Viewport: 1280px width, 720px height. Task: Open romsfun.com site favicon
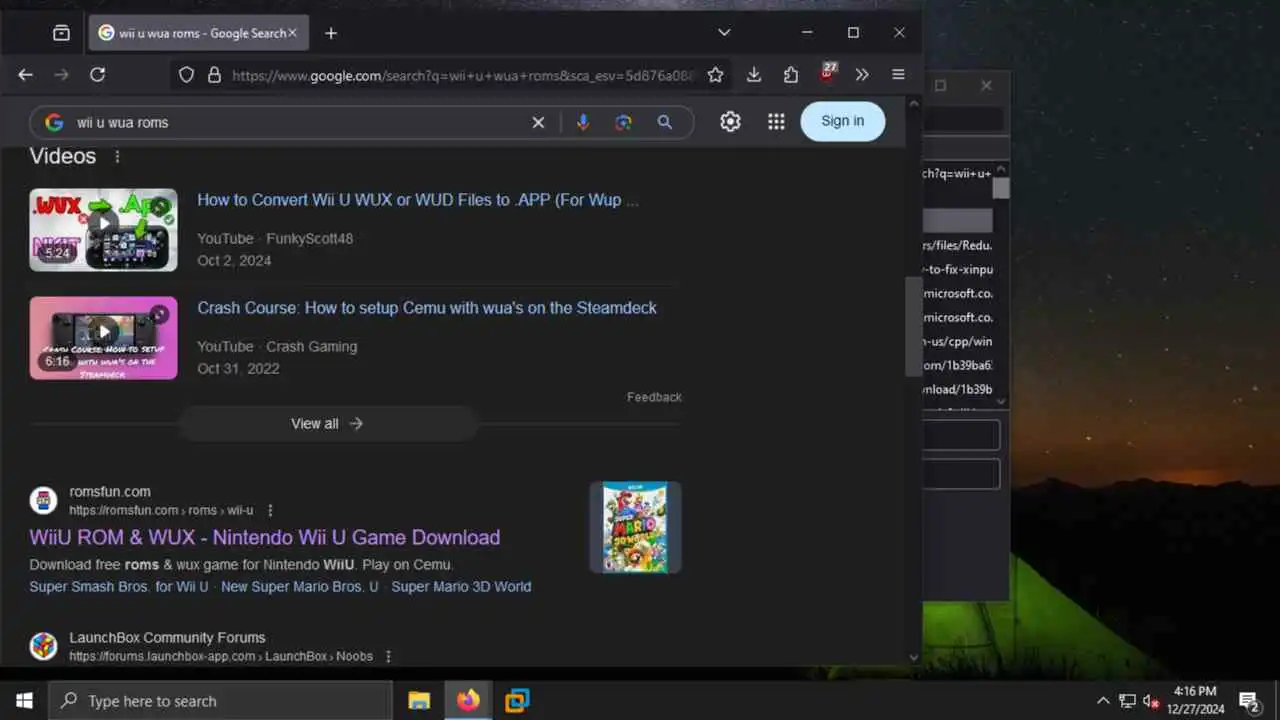pos(43,500)
